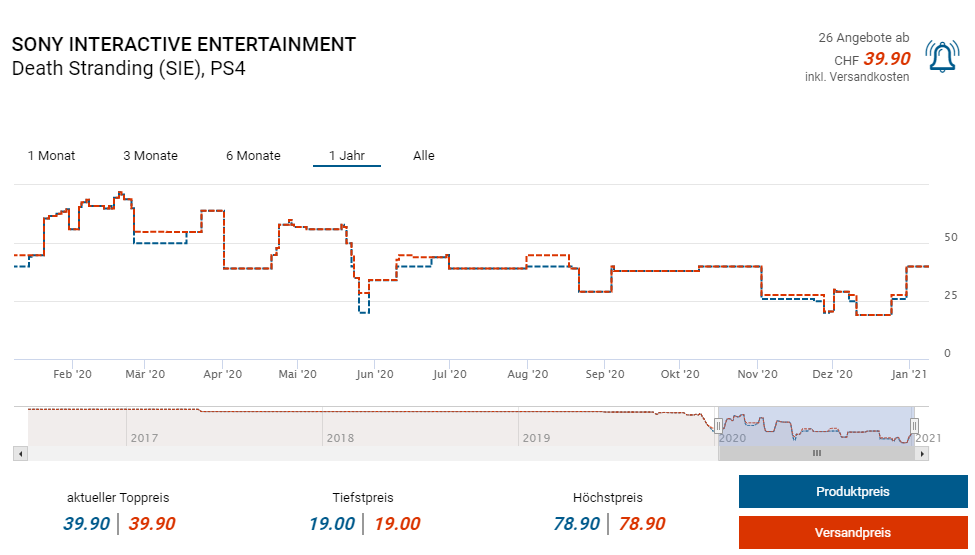Click the scrollbar right arrow
975x555 pixels.
pos(922,453)
